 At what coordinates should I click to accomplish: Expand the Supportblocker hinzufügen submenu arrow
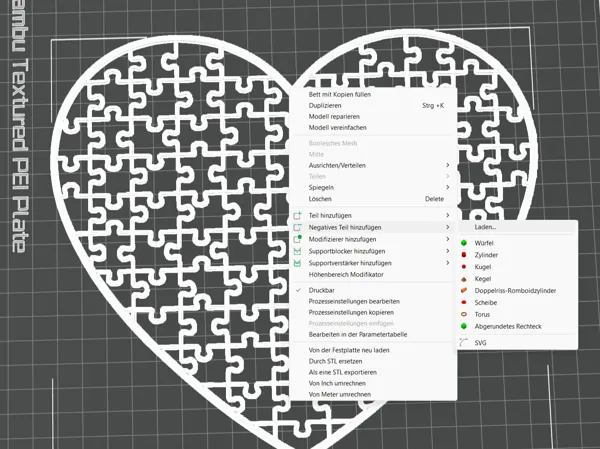coord(448,251)
